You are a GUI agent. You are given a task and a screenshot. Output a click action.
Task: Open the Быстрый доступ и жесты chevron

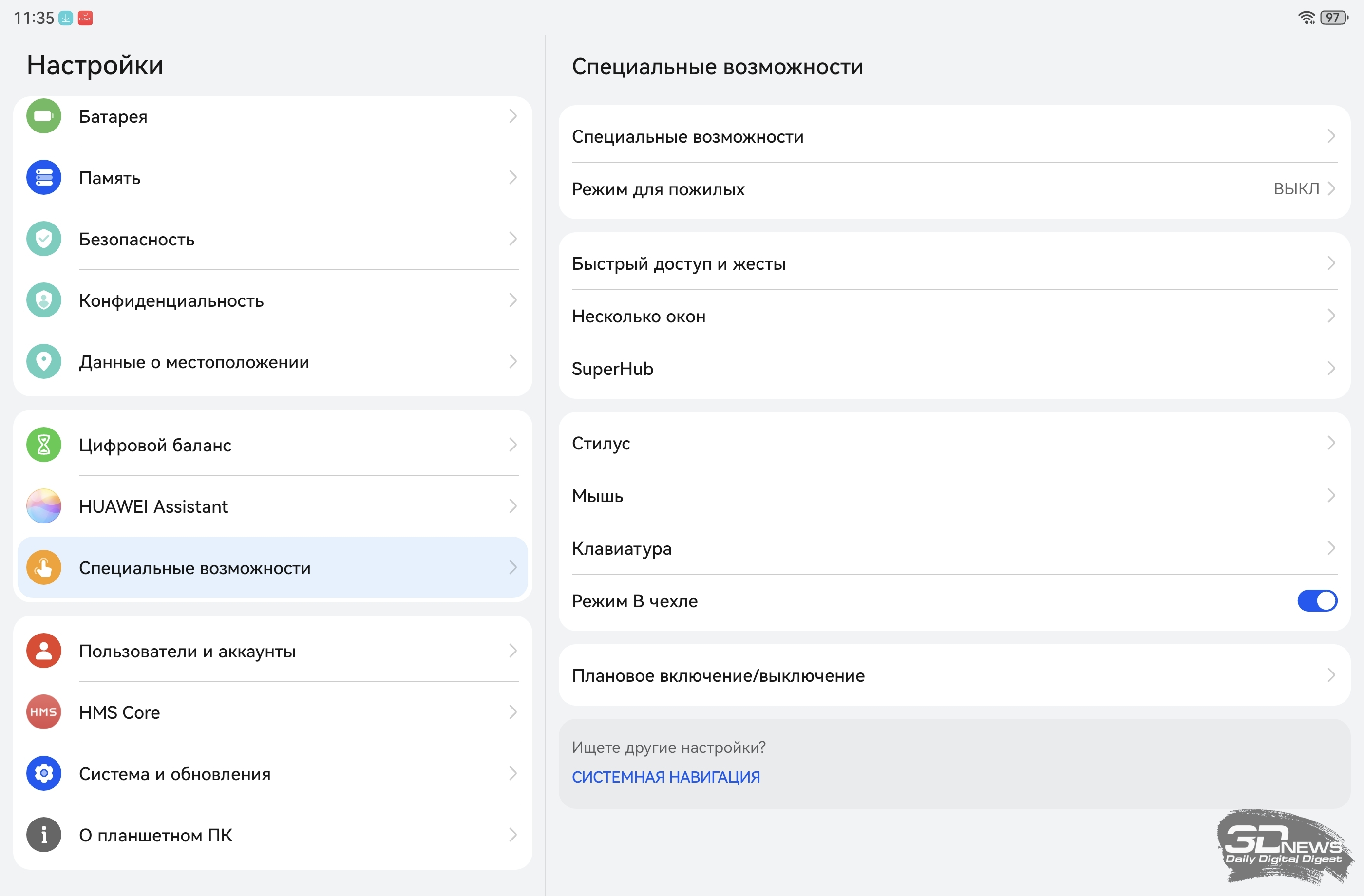pos(1331,263)
